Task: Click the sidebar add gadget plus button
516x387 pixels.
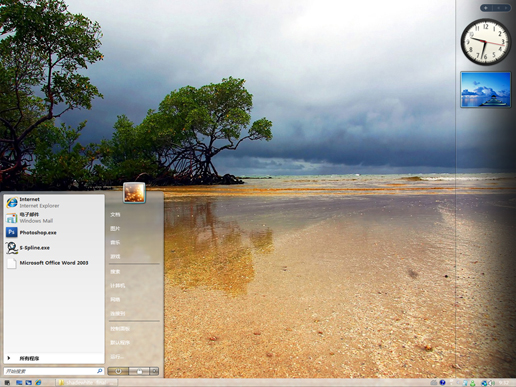Action: [x=486, y=8]
